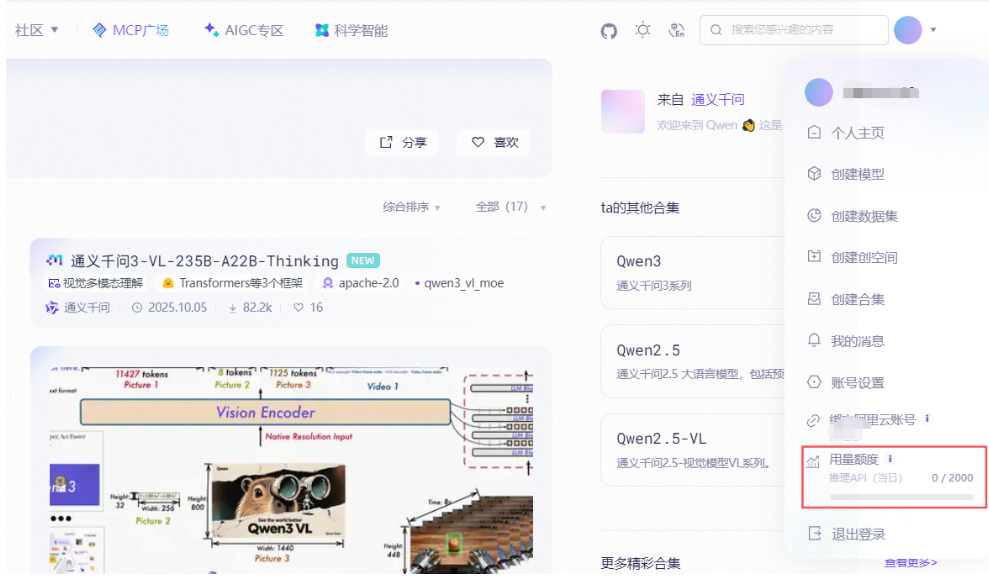Click the collection owner pastel avatar image
Screen dimensions: 989x586
coord(623,112)
